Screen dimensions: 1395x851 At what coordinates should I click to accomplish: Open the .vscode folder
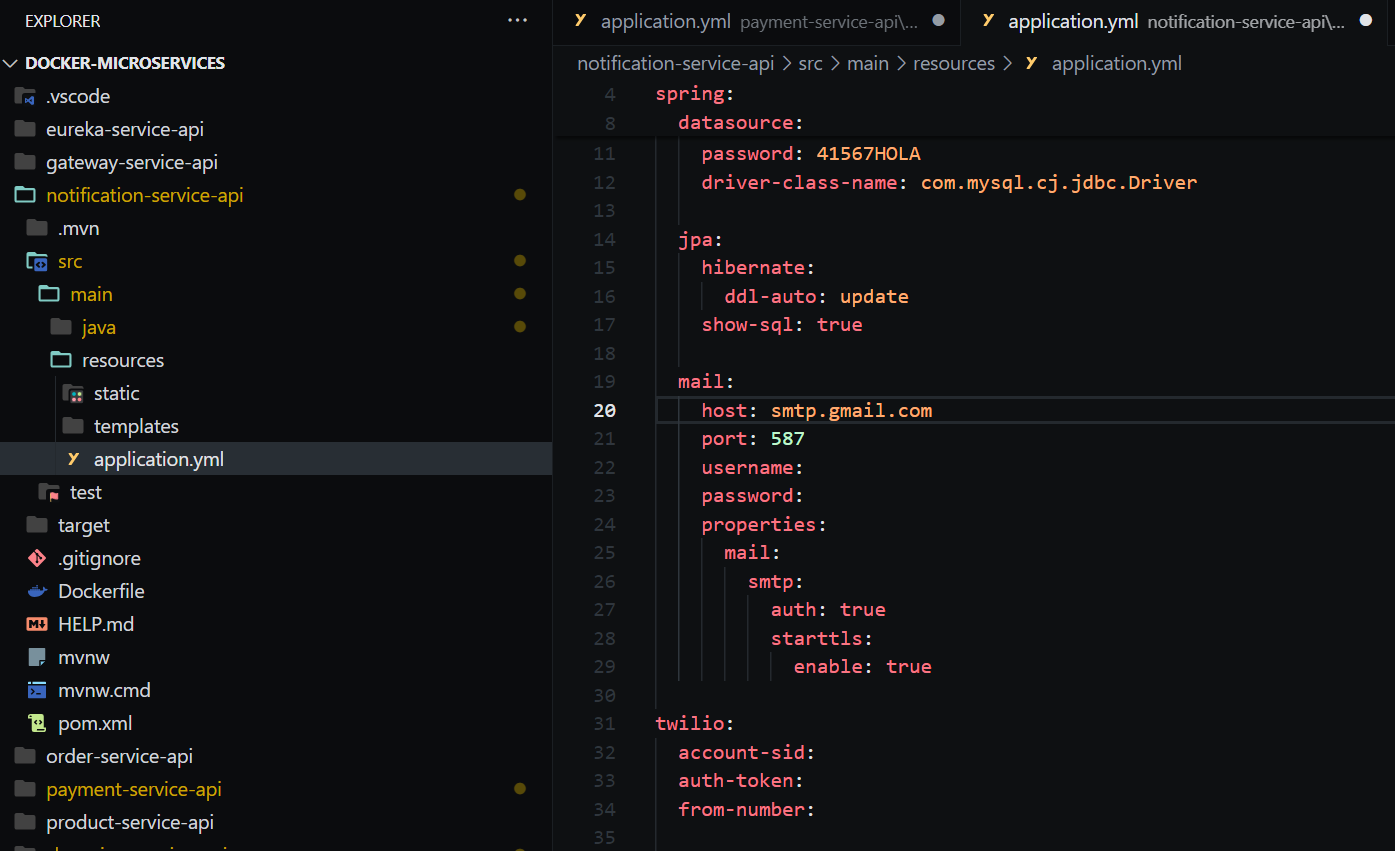point(78,96)
